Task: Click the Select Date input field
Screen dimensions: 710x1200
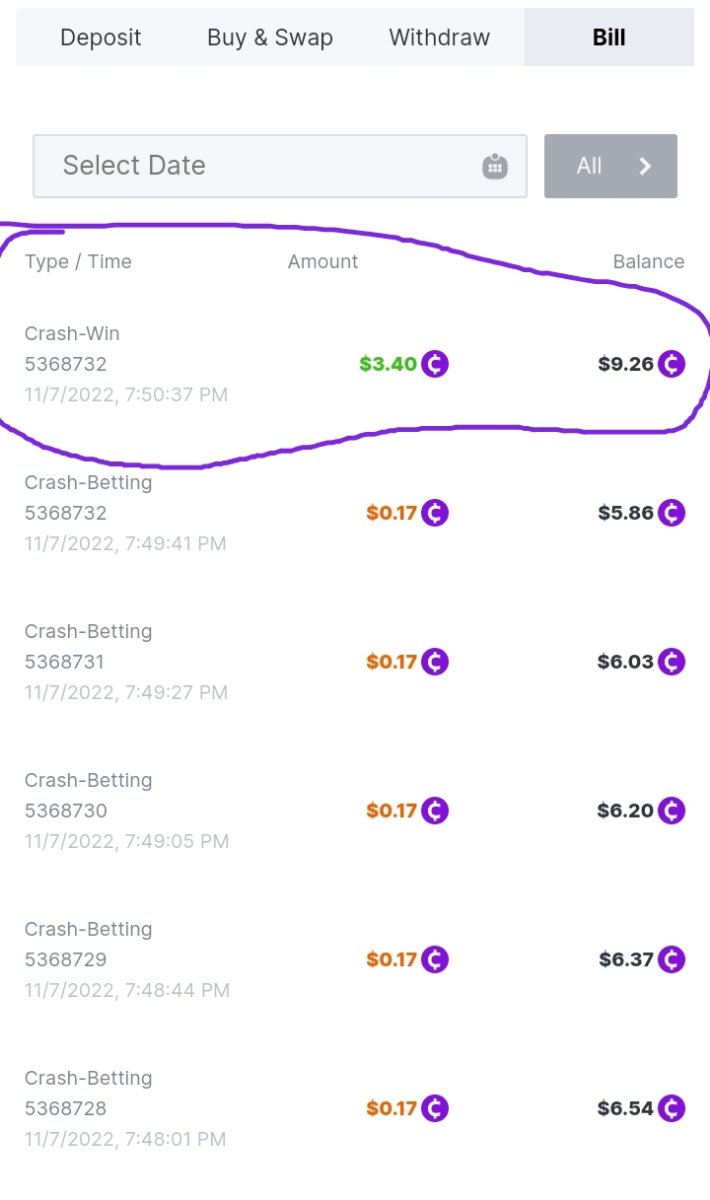Action: point(260,166)
